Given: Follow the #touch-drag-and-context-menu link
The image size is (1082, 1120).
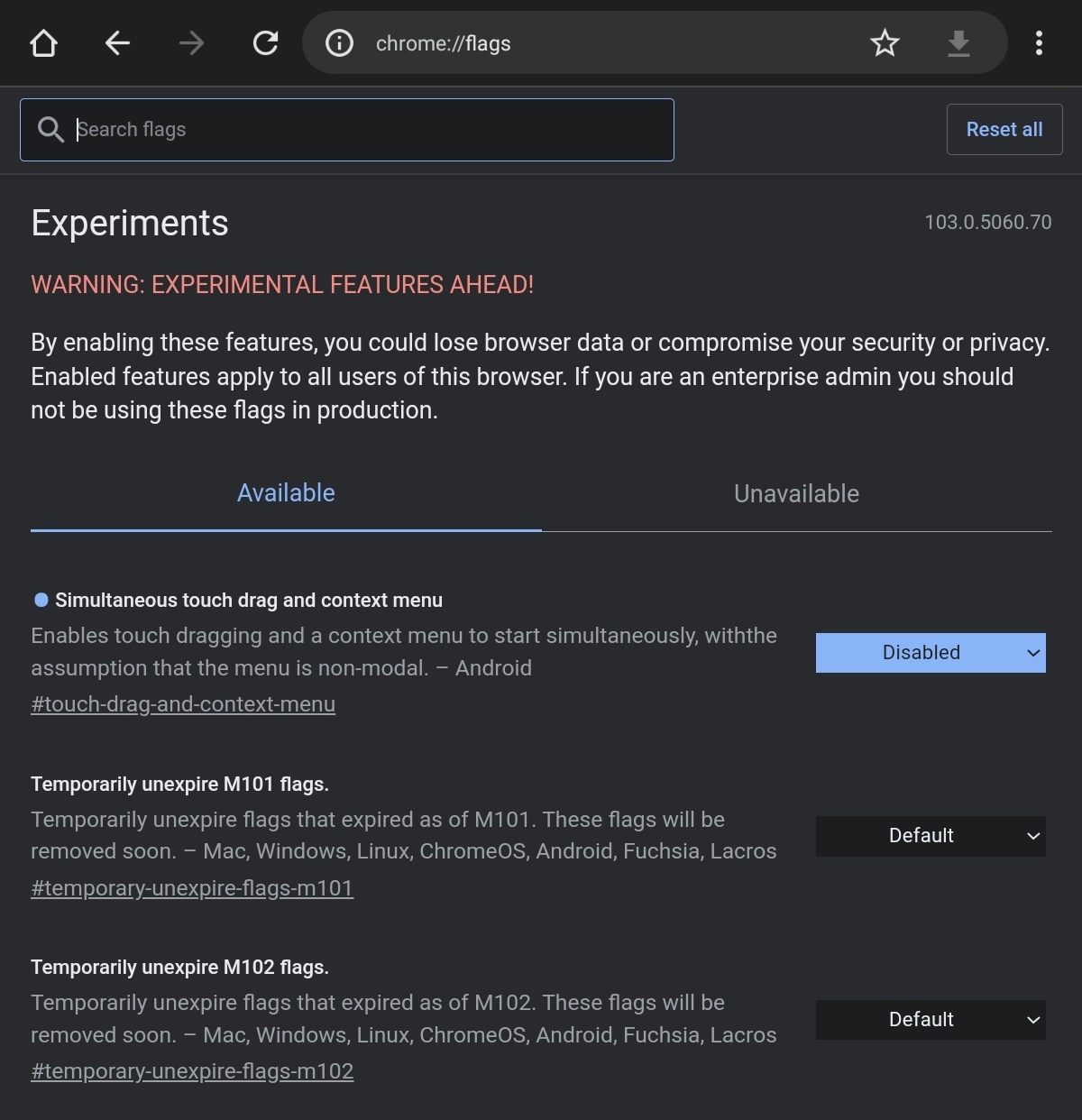Looking at the screenshot, I should point(183,704).
